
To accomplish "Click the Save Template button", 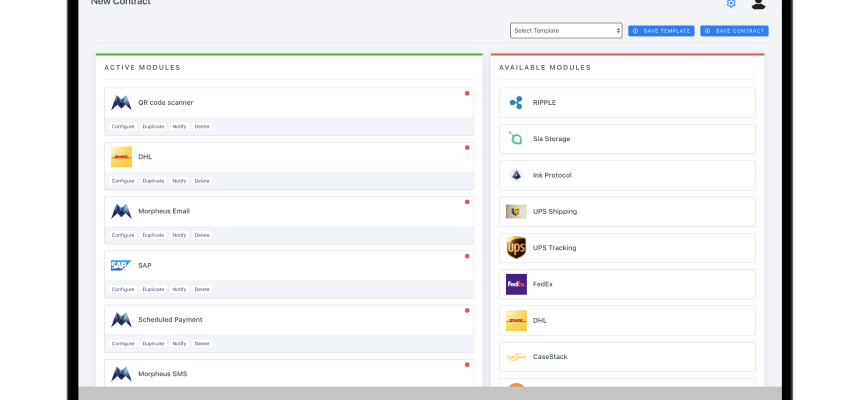I will coord(661,31).
